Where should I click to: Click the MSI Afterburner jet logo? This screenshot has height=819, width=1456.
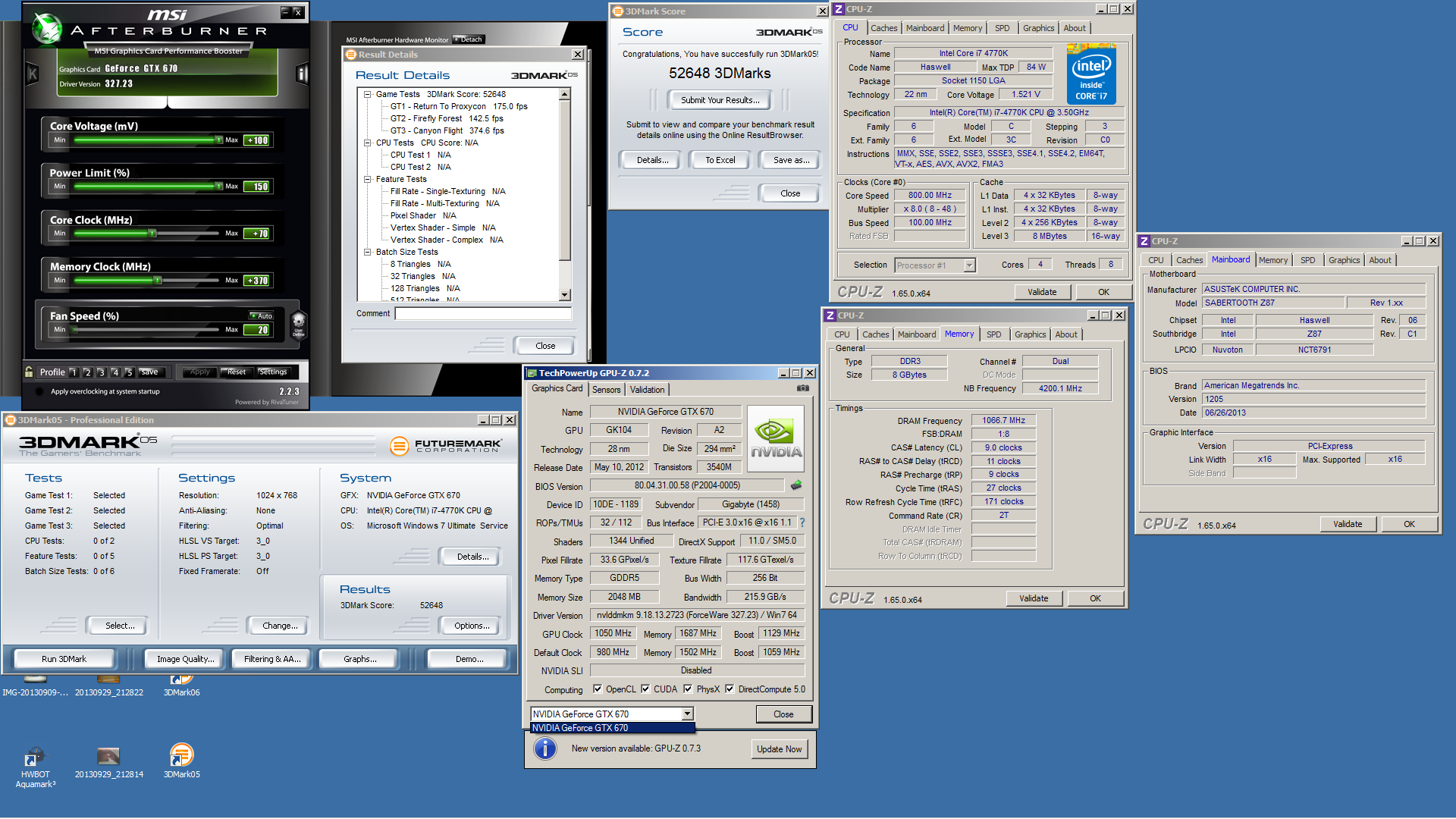click(x=48, y=29)
